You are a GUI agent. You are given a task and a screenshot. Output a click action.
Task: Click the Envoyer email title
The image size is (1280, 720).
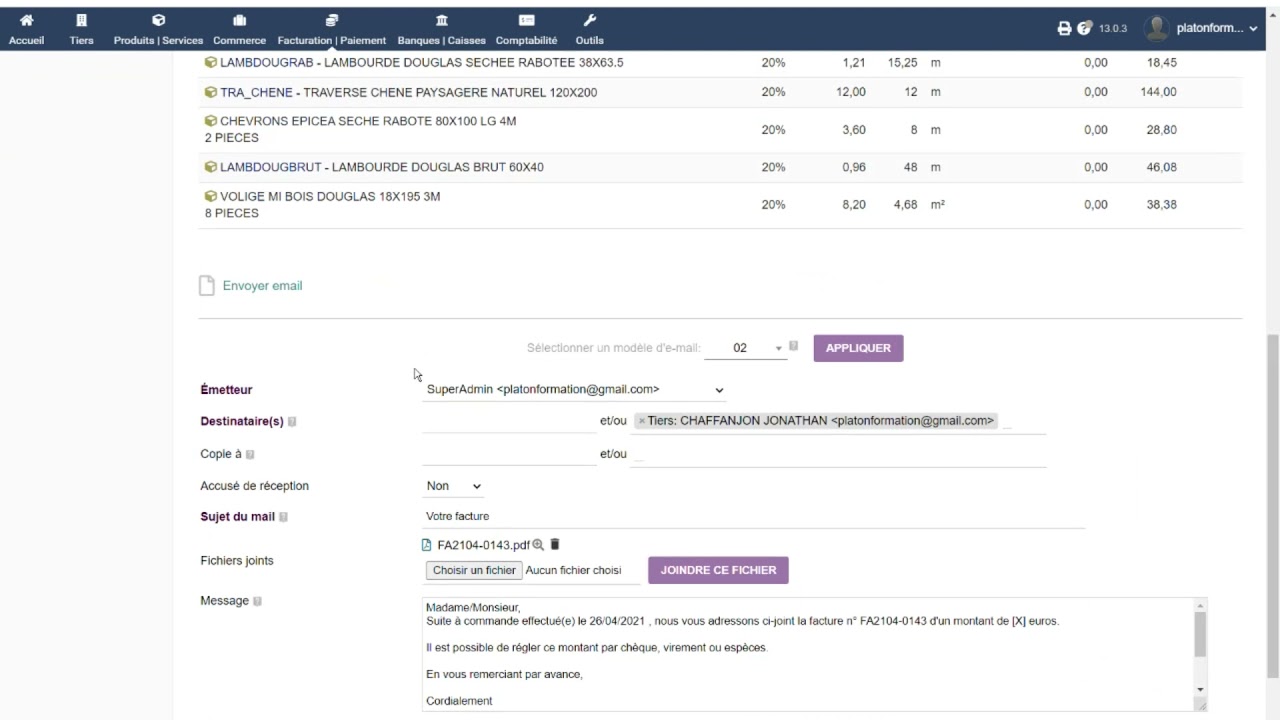click(x=262, y=286)
